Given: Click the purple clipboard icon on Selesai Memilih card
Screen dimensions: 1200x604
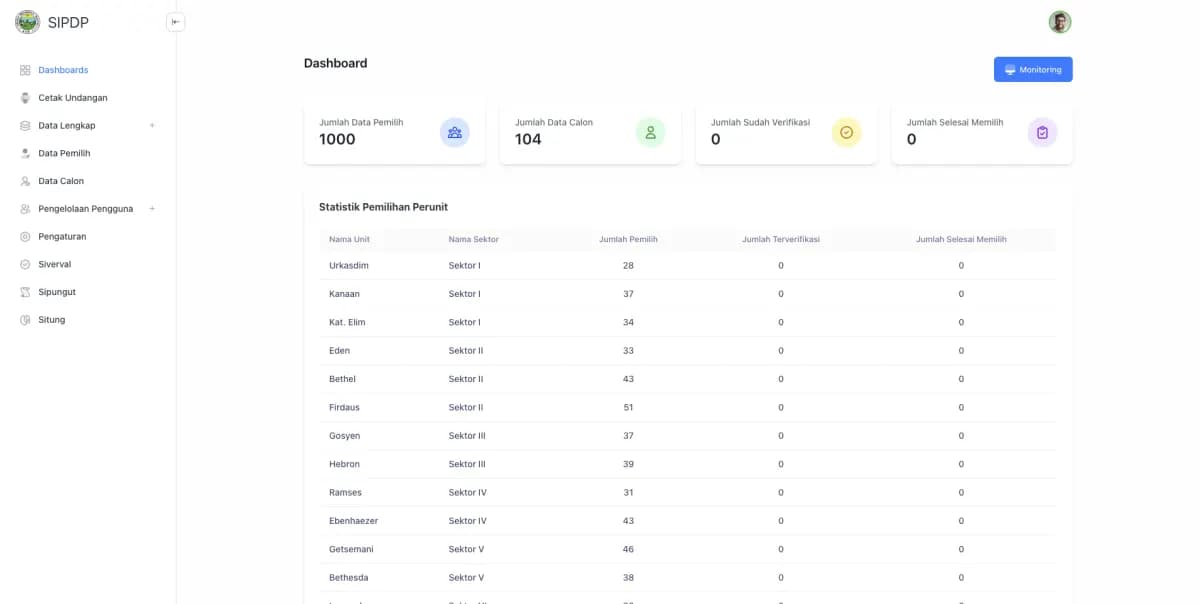Looking at the screenshot, I should click(x=1042, y=132).
